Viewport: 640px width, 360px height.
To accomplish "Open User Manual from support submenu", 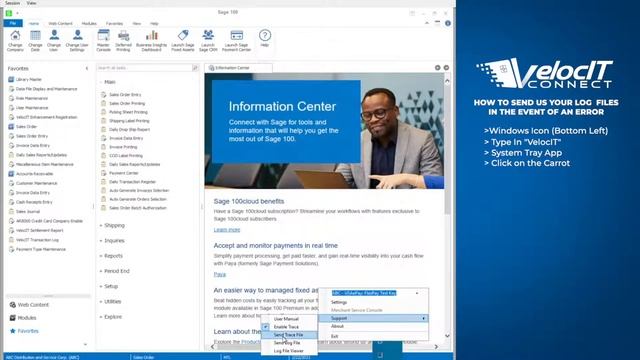I will pos(289,319).
